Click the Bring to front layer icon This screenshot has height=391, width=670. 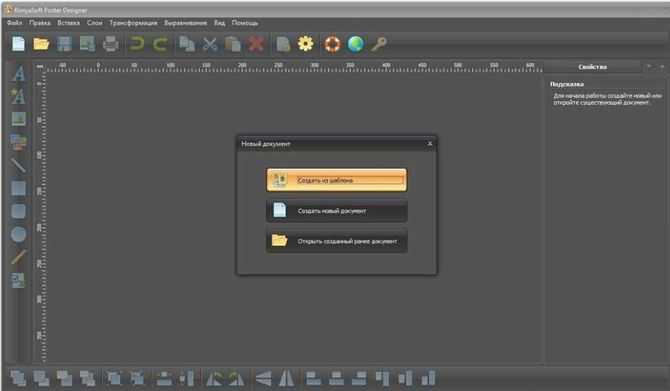coord(18,378)
